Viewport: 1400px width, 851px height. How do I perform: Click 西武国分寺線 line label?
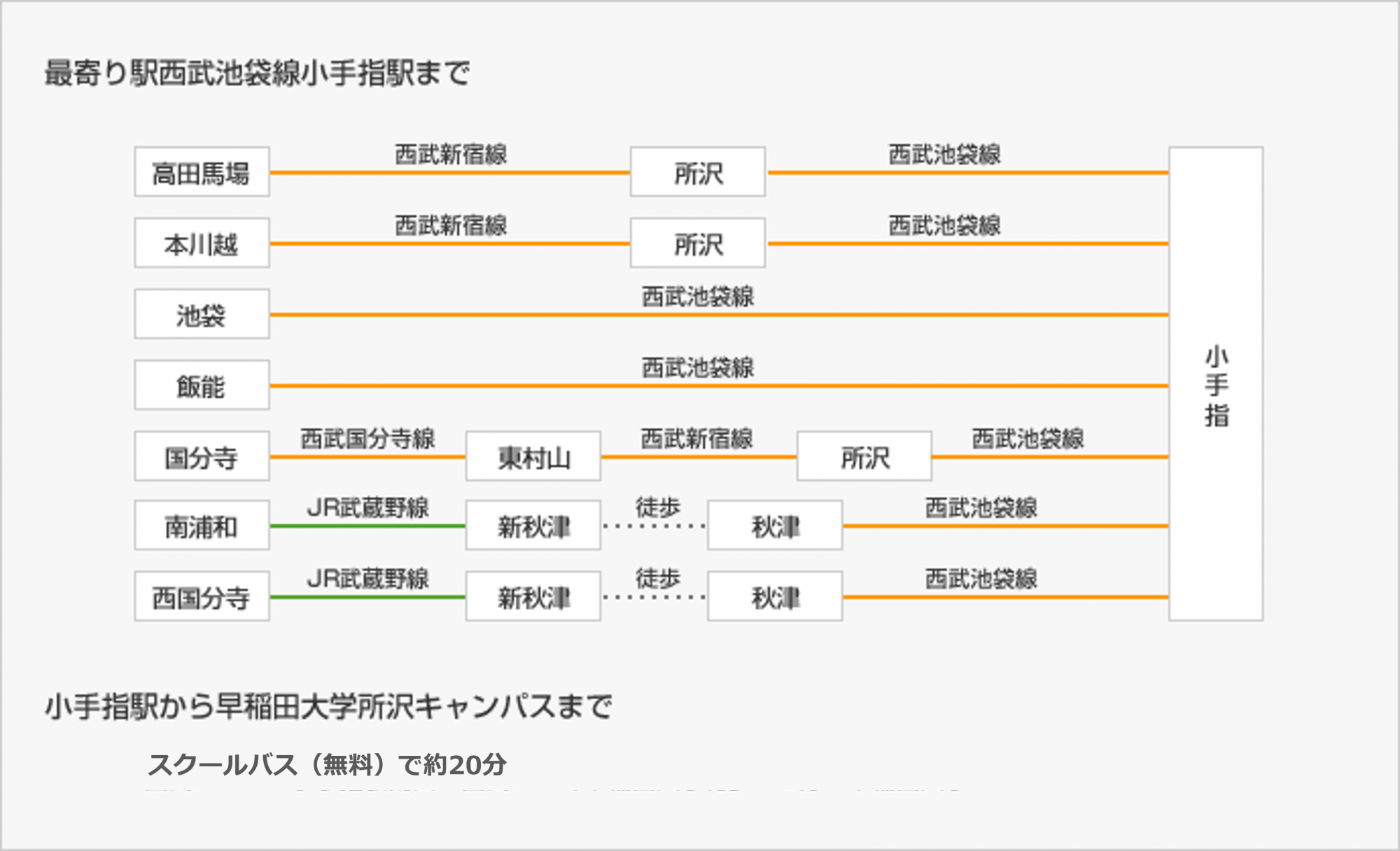pyautogui.click(x=367, y=438)
